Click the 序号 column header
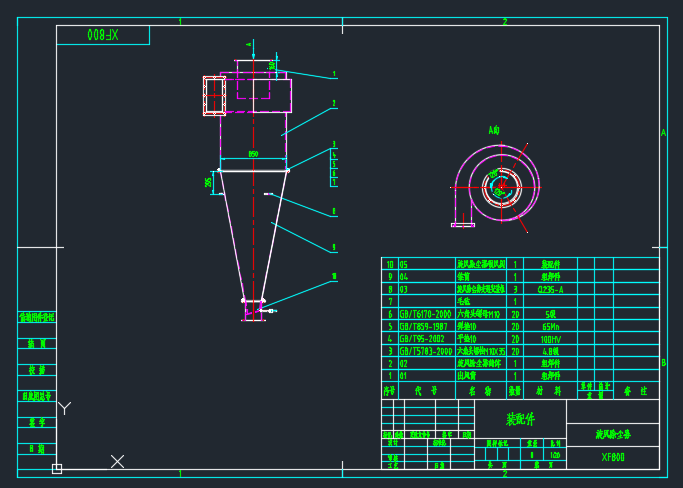Image resolution: width=683 pixels, height=488 pixels. [389, 391]
